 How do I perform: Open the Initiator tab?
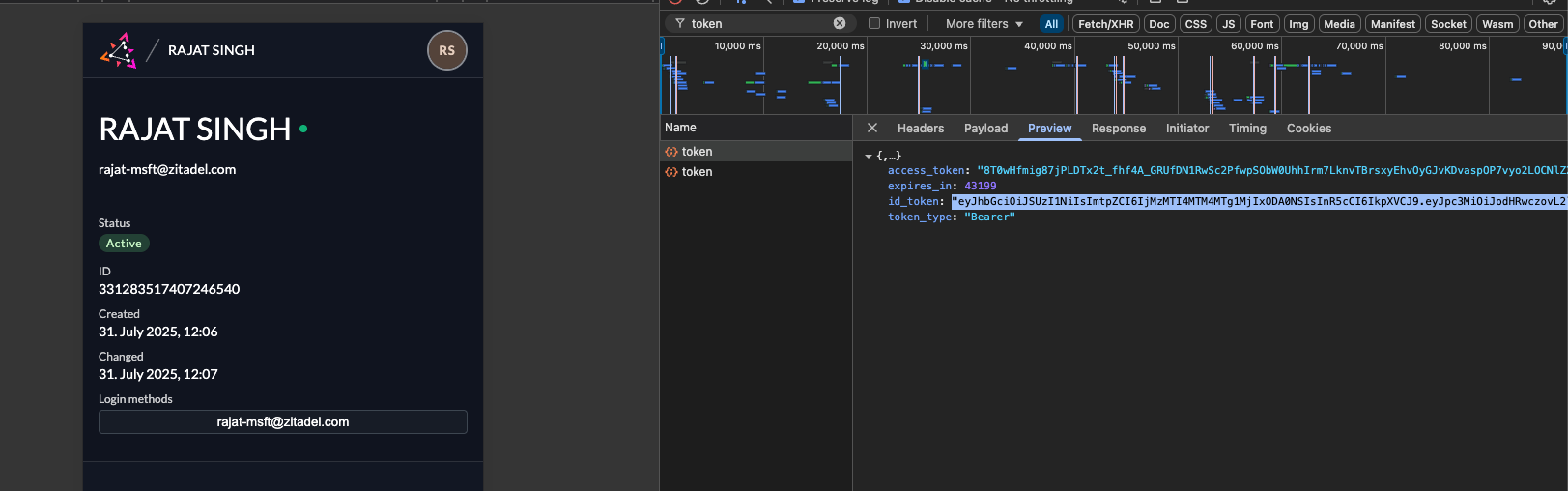1187,129
